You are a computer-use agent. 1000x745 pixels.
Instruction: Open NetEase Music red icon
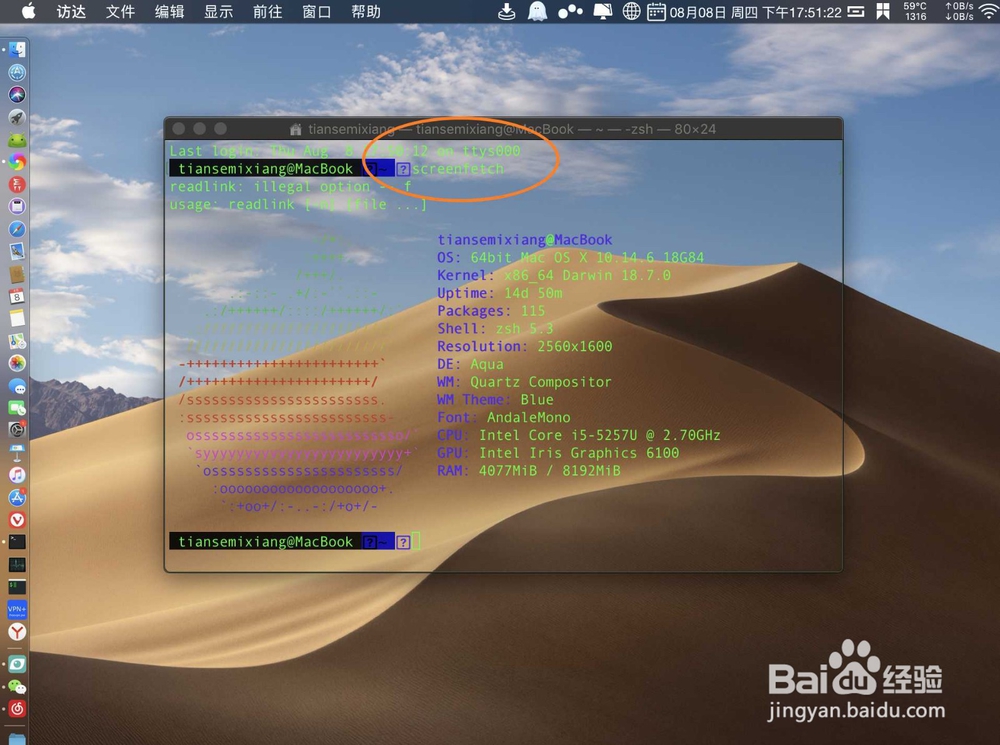17,709
